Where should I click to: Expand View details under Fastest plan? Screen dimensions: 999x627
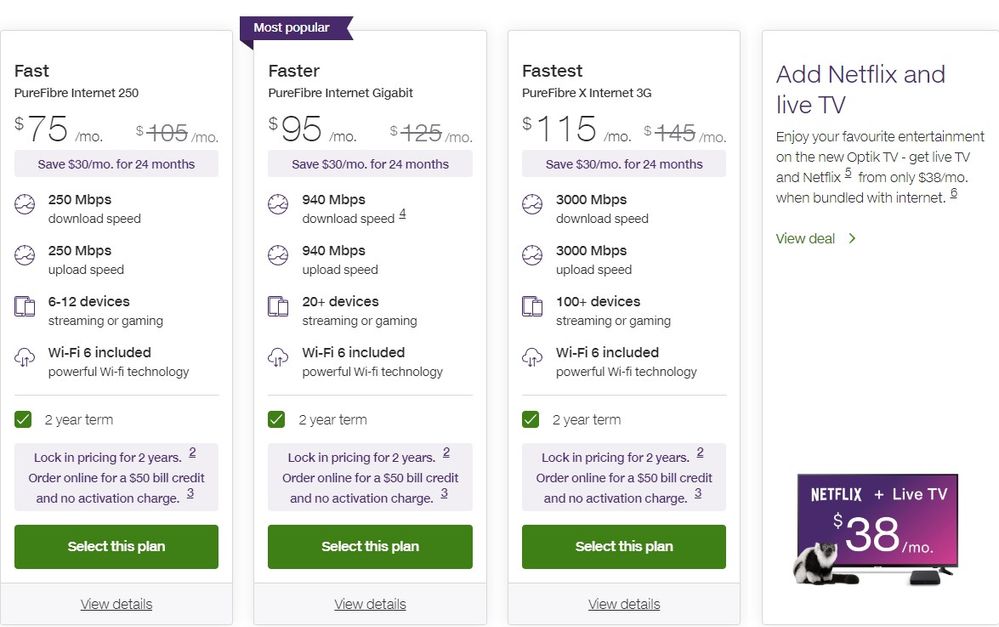click(624, 604)
